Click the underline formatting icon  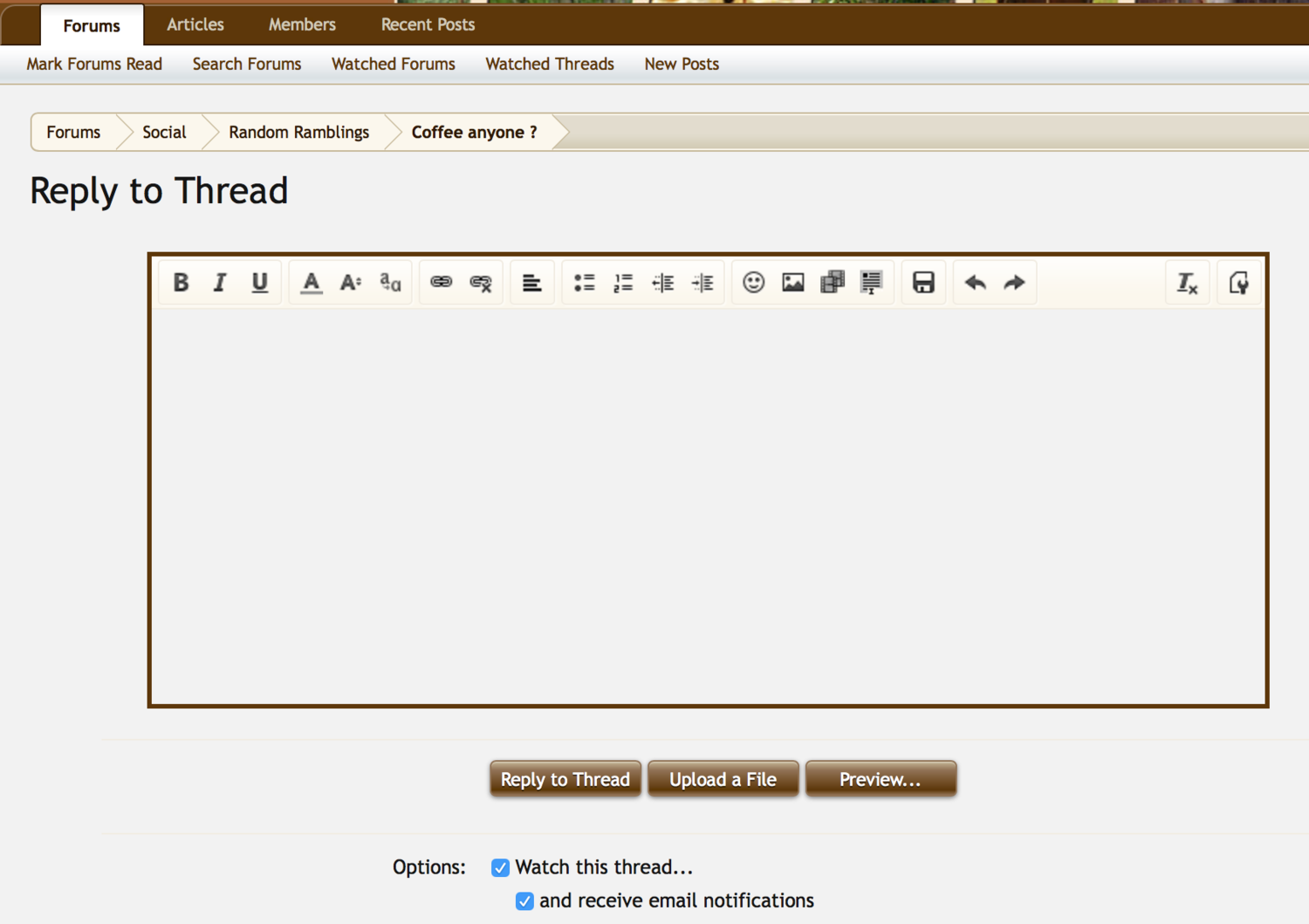pos(259,283)
